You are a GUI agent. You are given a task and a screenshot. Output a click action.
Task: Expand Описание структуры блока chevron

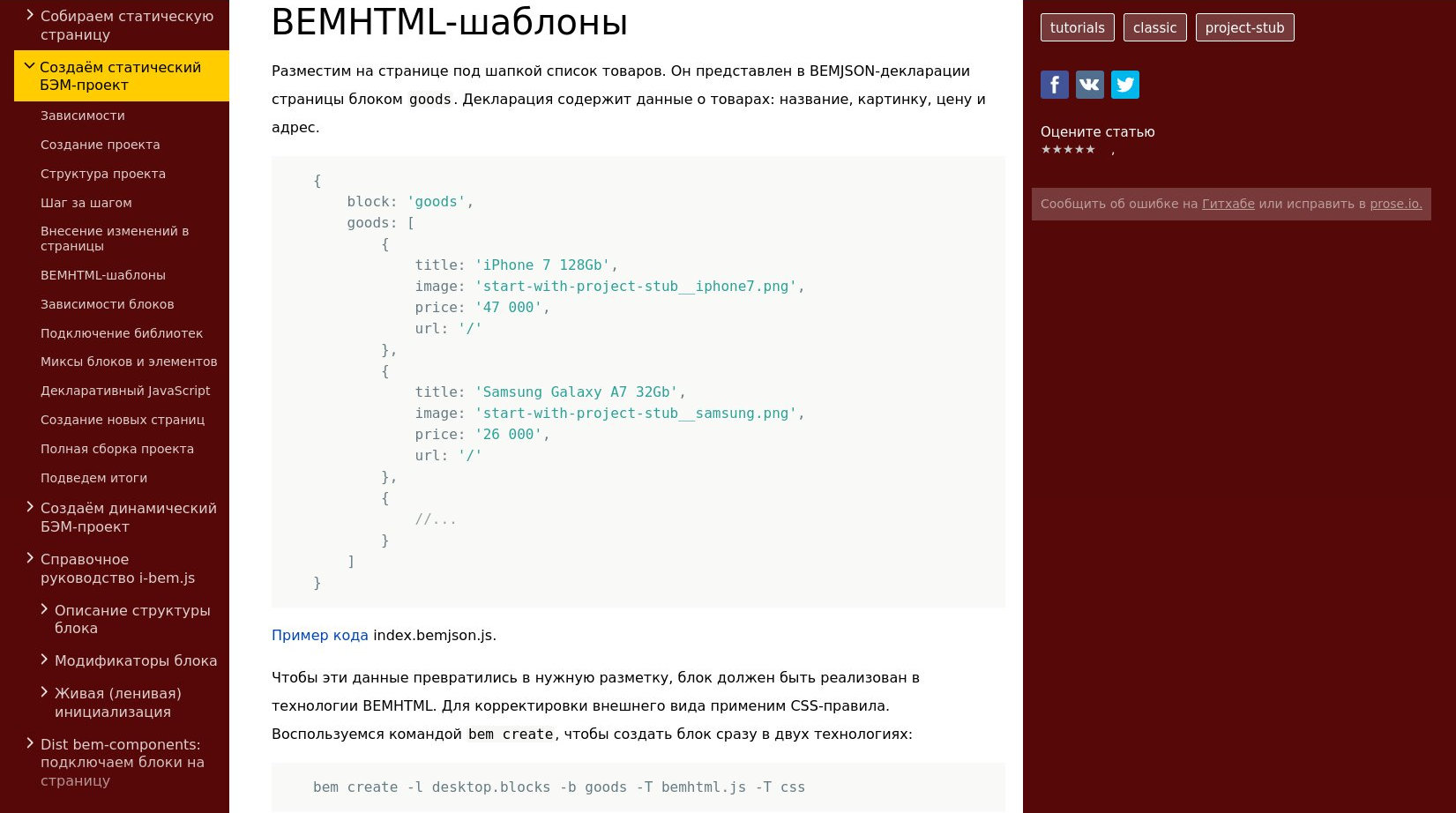[x=44, y=609]
